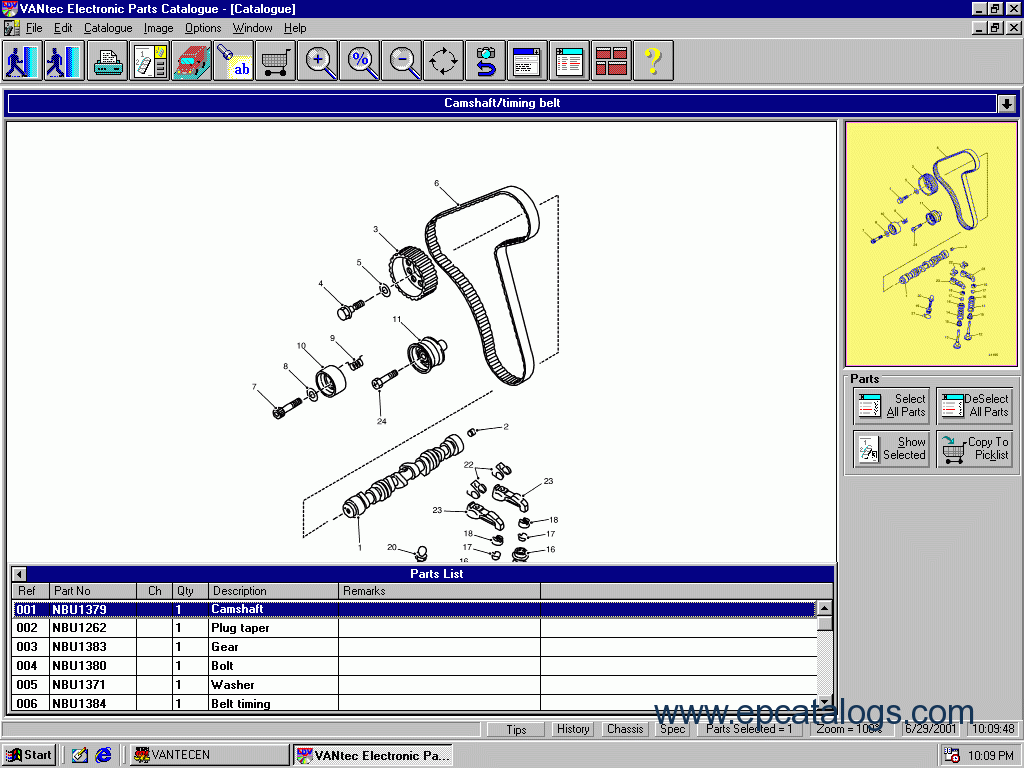Click the Description column header
Viewport: 1024px width, 768px height.
tap(273, 591)
